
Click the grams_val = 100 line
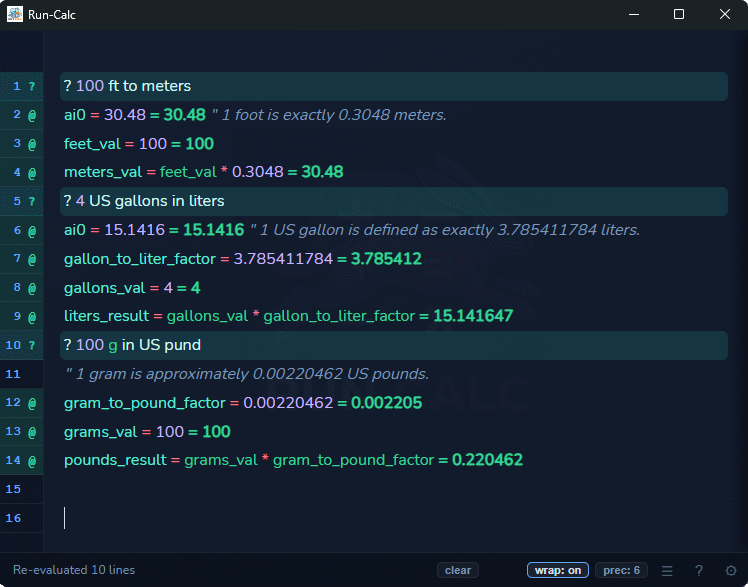(x=147, y=432)
